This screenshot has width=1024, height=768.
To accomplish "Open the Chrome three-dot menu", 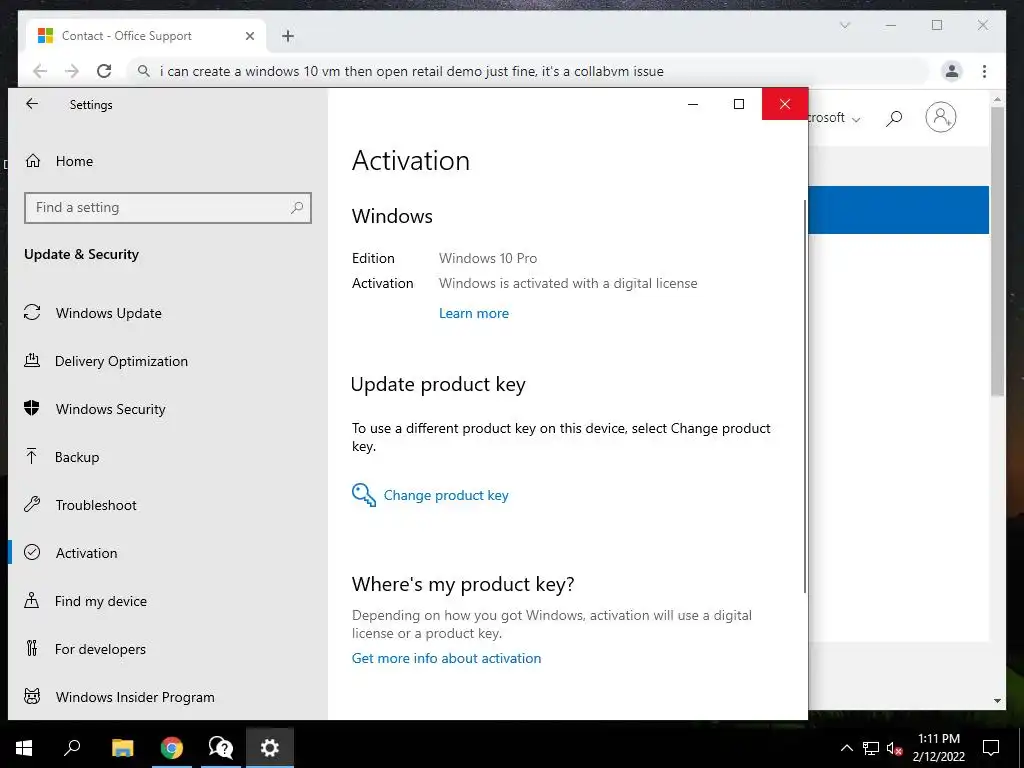I will [x=984, y=71].
